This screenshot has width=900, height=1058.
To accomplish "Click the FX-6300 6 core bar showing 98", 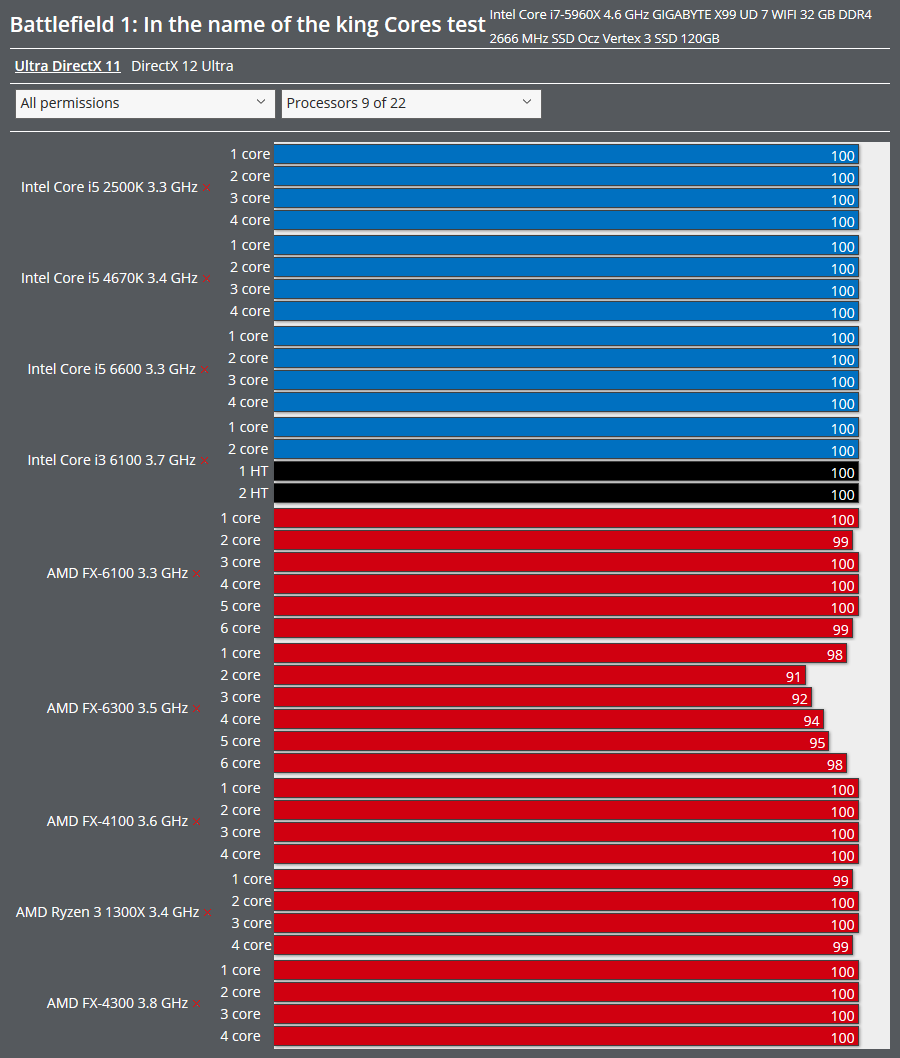I will (560, 763).
